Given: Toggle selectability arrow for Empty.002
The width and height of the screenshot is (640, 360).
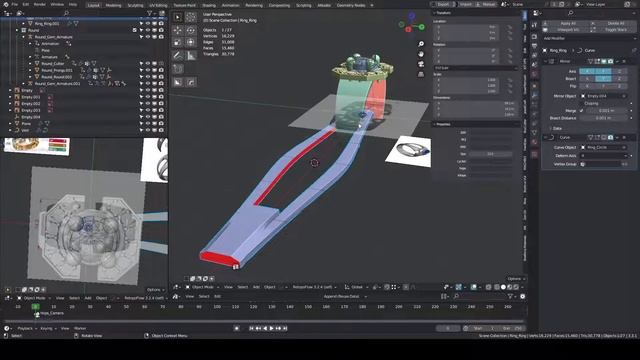Looking at the screenshot, I should click(141, 104).
